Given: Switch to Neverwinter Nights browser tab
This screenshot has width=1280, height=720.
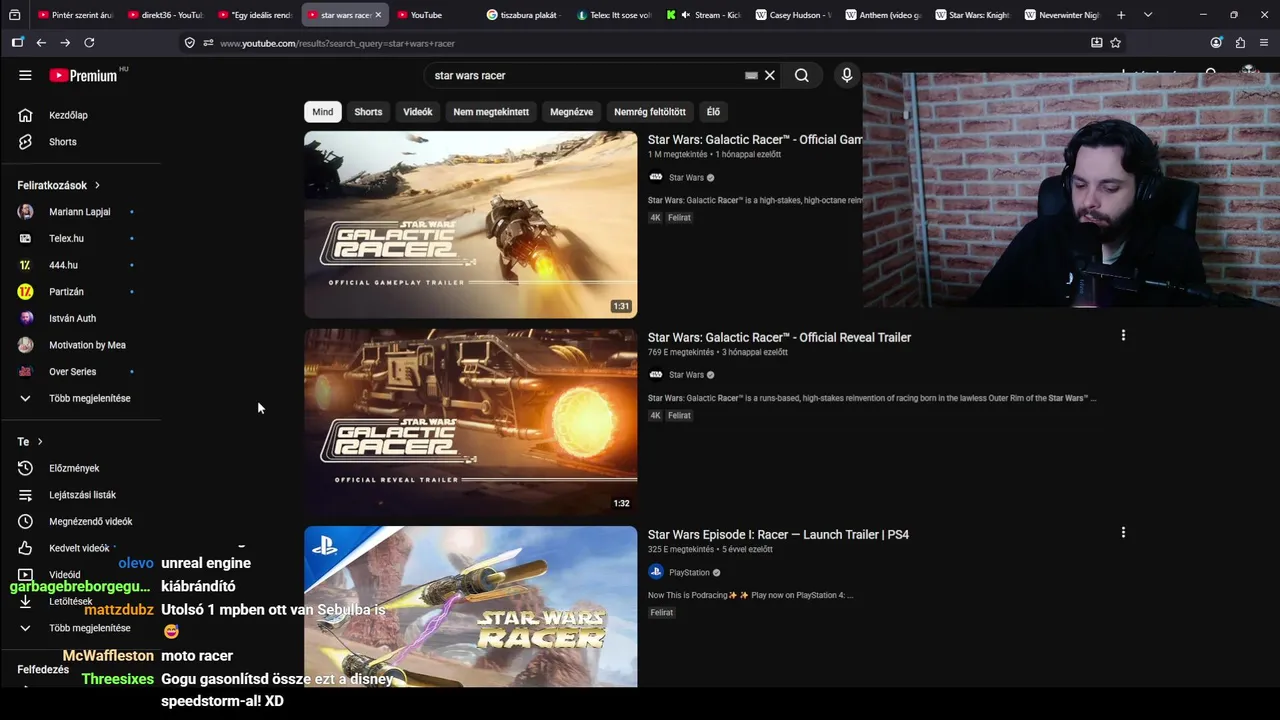Looking at the screenshot, I should click(1064, 15).
